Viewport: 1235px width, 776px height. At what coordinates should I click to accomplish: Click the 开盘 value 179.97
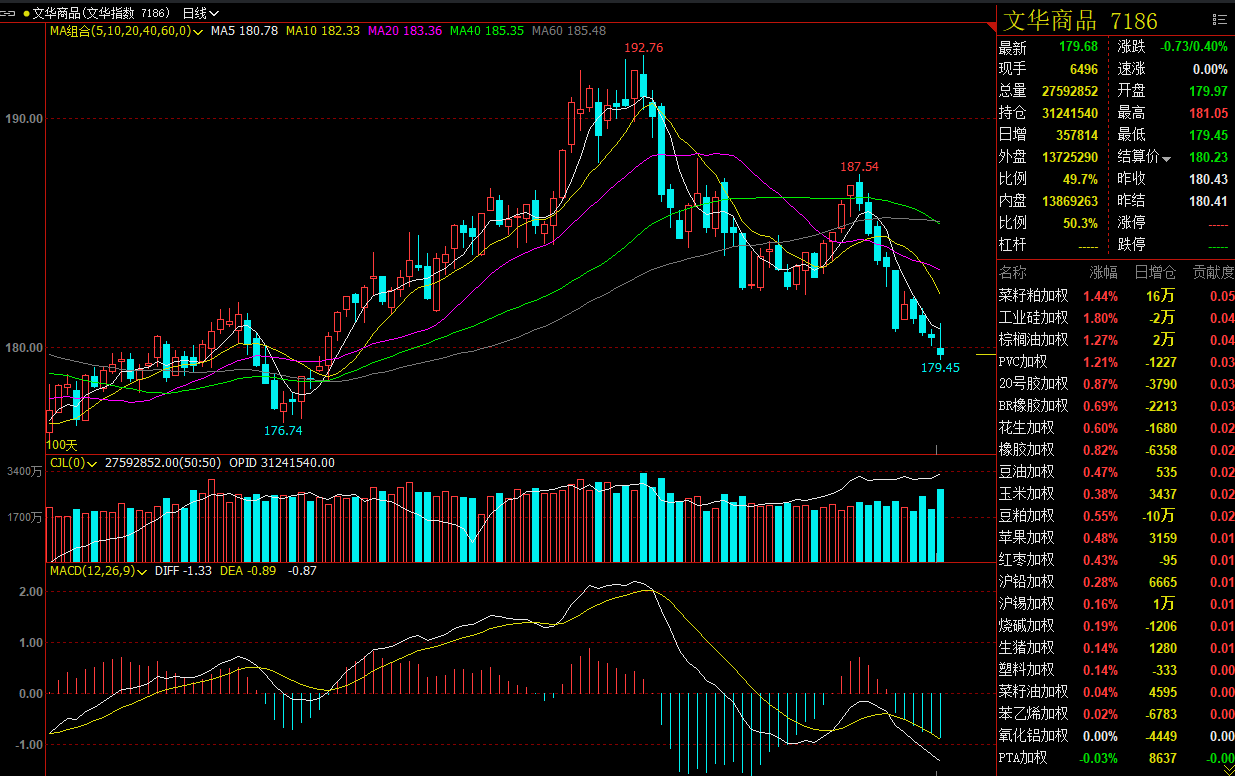(x=1208, y=91)
